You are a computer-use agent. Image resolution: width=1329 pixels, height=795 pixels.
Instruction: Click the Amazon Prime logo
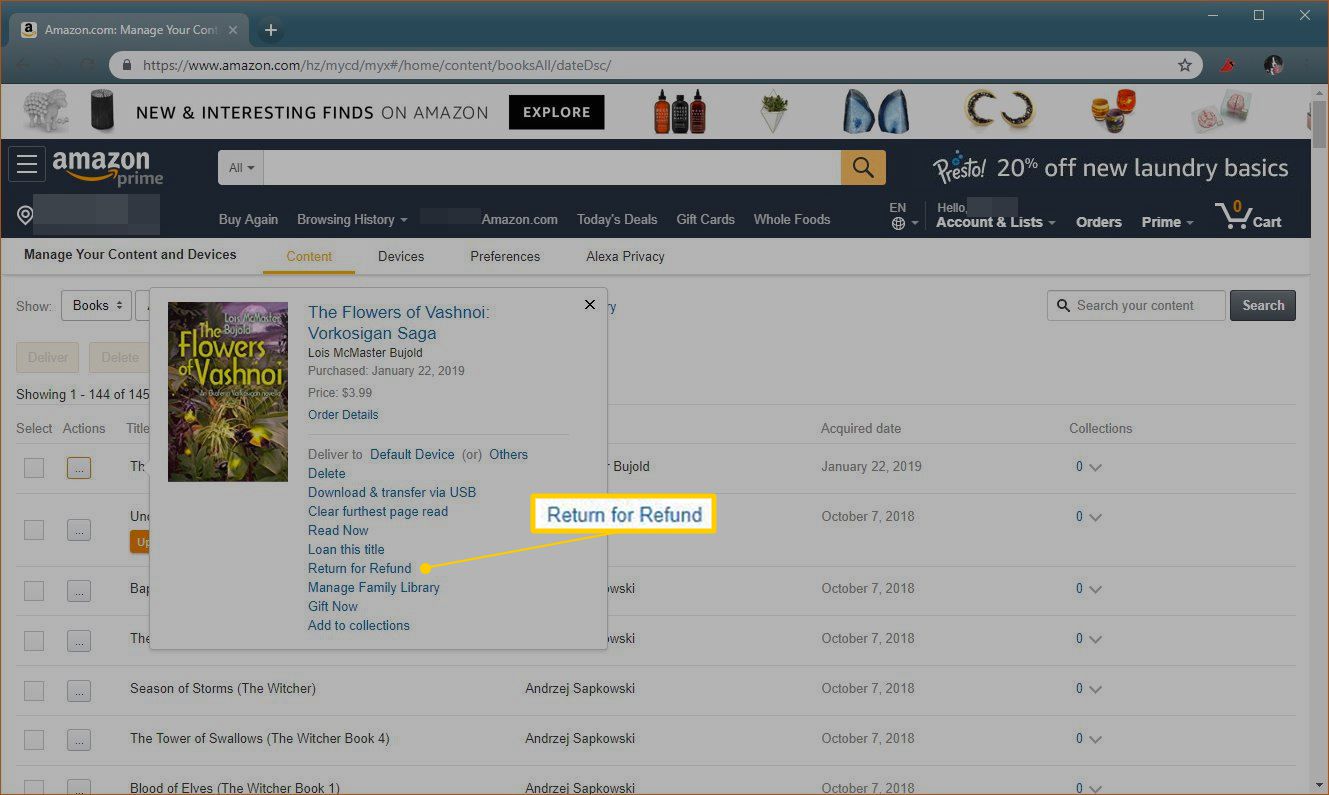tap(108, 167)
